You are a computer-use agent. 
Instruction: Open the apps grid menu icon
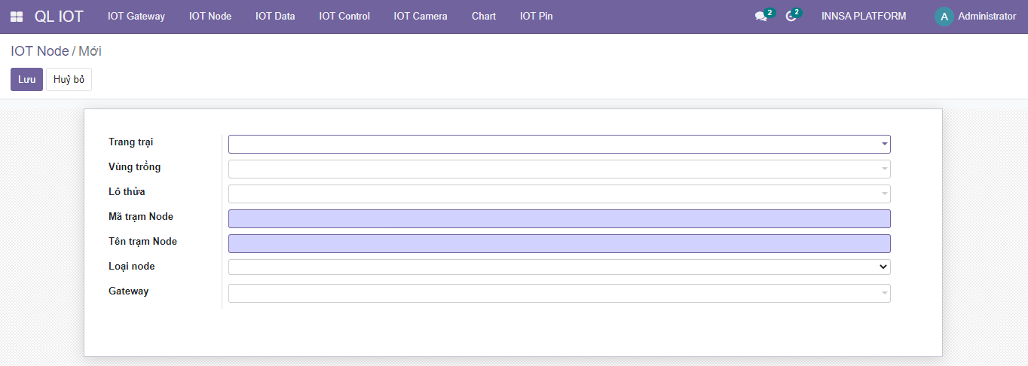coord(16,16)
